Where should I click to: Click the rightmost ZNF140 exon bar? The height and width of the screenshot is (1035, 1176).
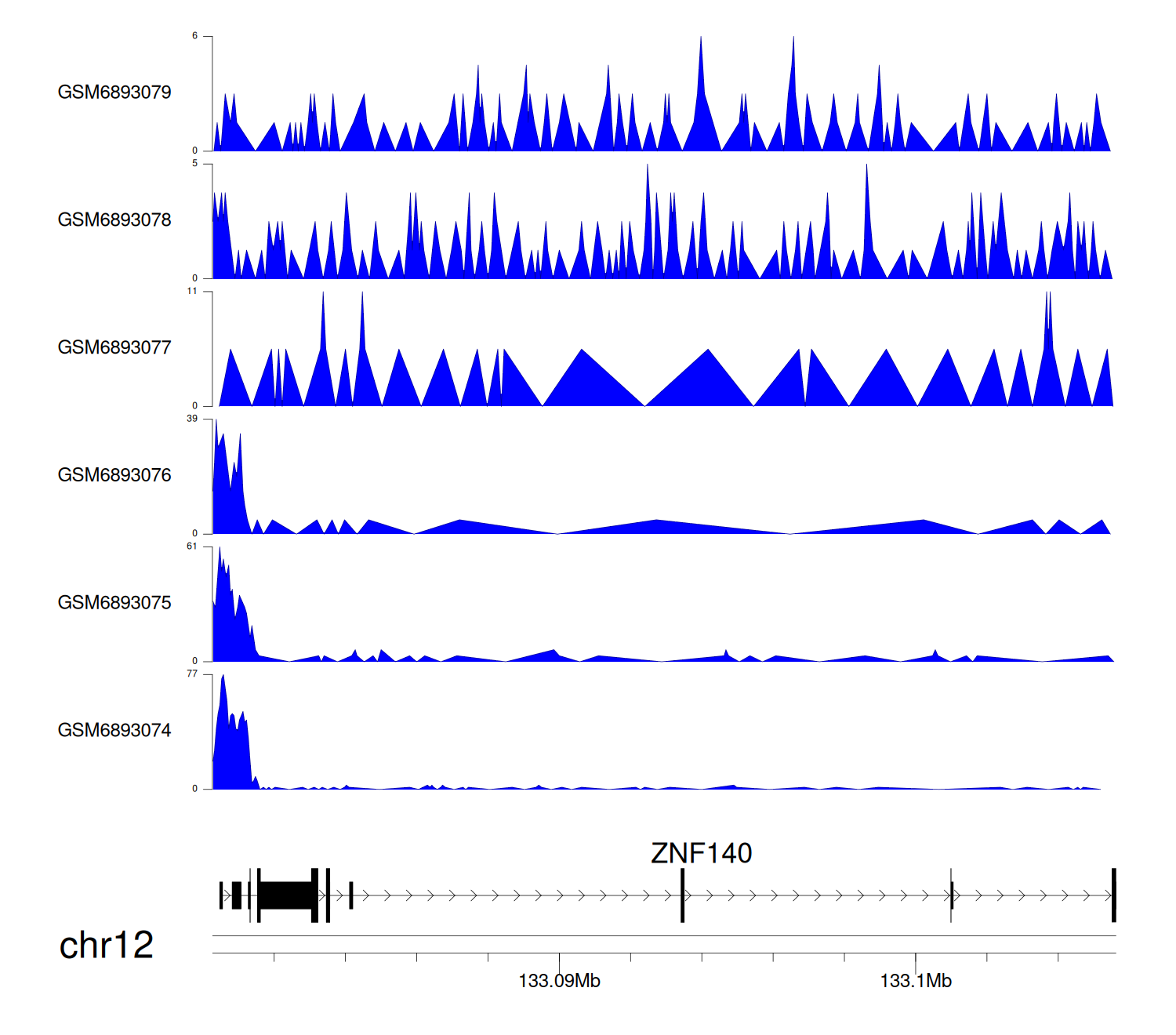(x=1113, y=895)
